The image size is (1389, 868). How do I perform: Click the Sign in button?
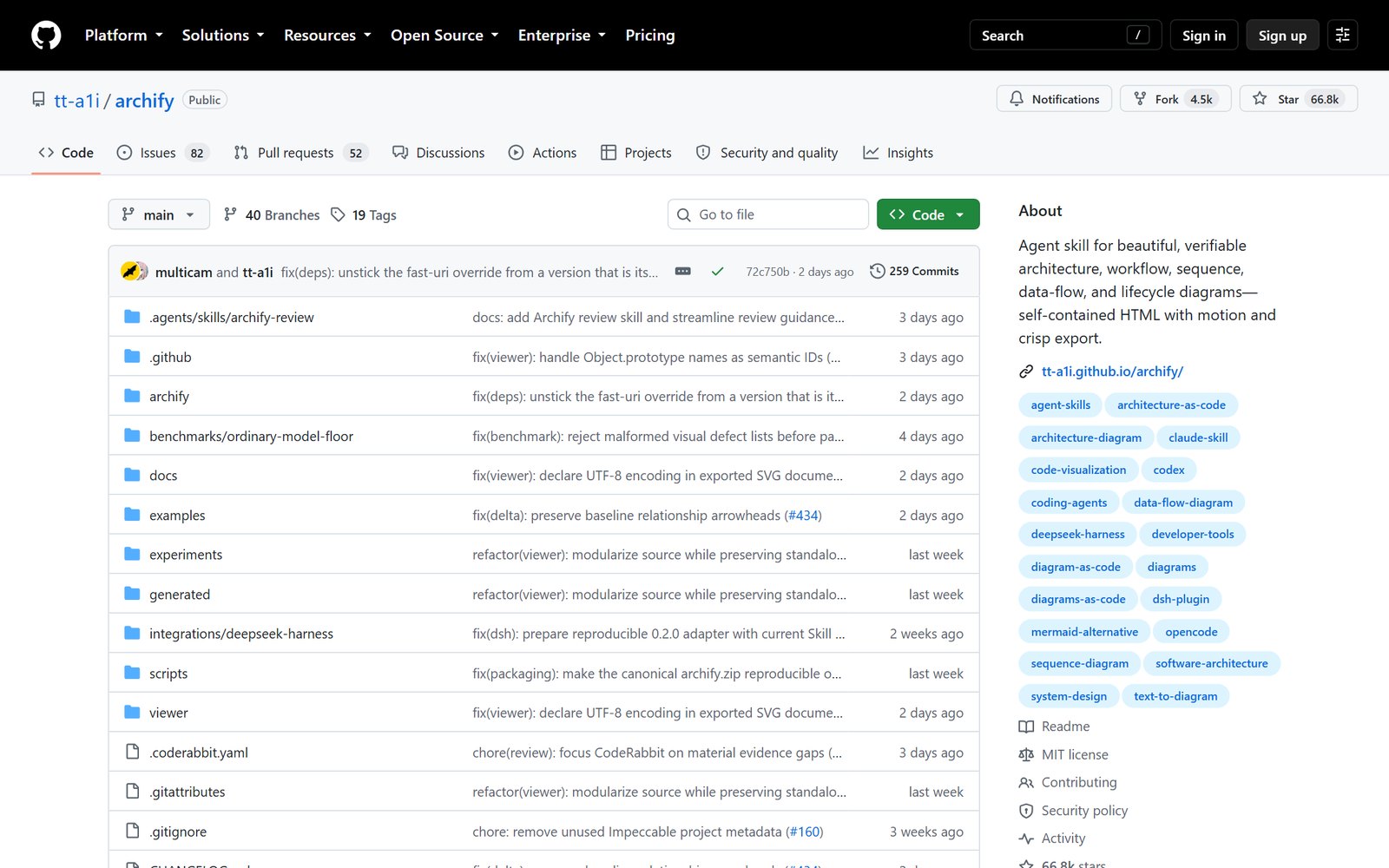(x=1204, y=36)
